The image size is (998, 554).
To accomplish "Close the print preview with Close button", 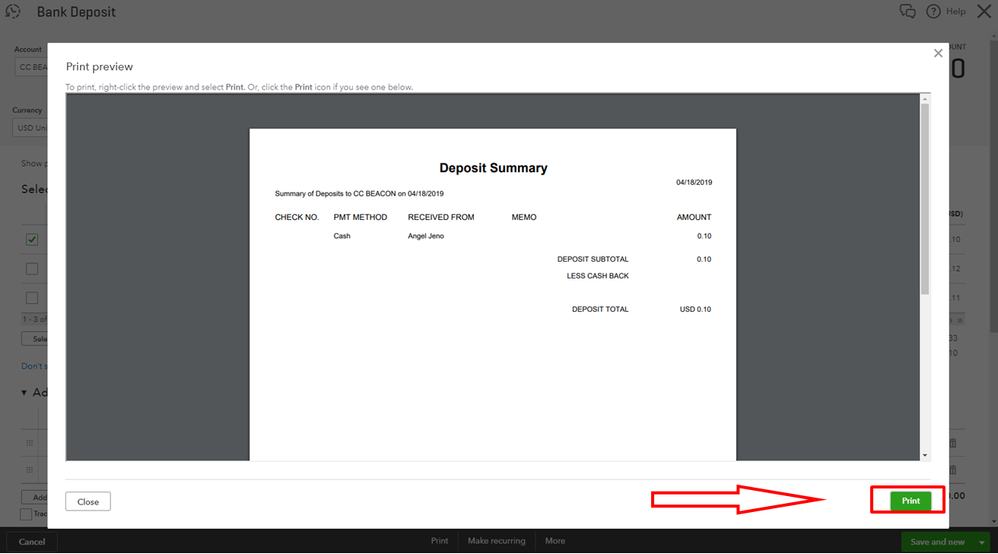I will [x=88, y=501].
